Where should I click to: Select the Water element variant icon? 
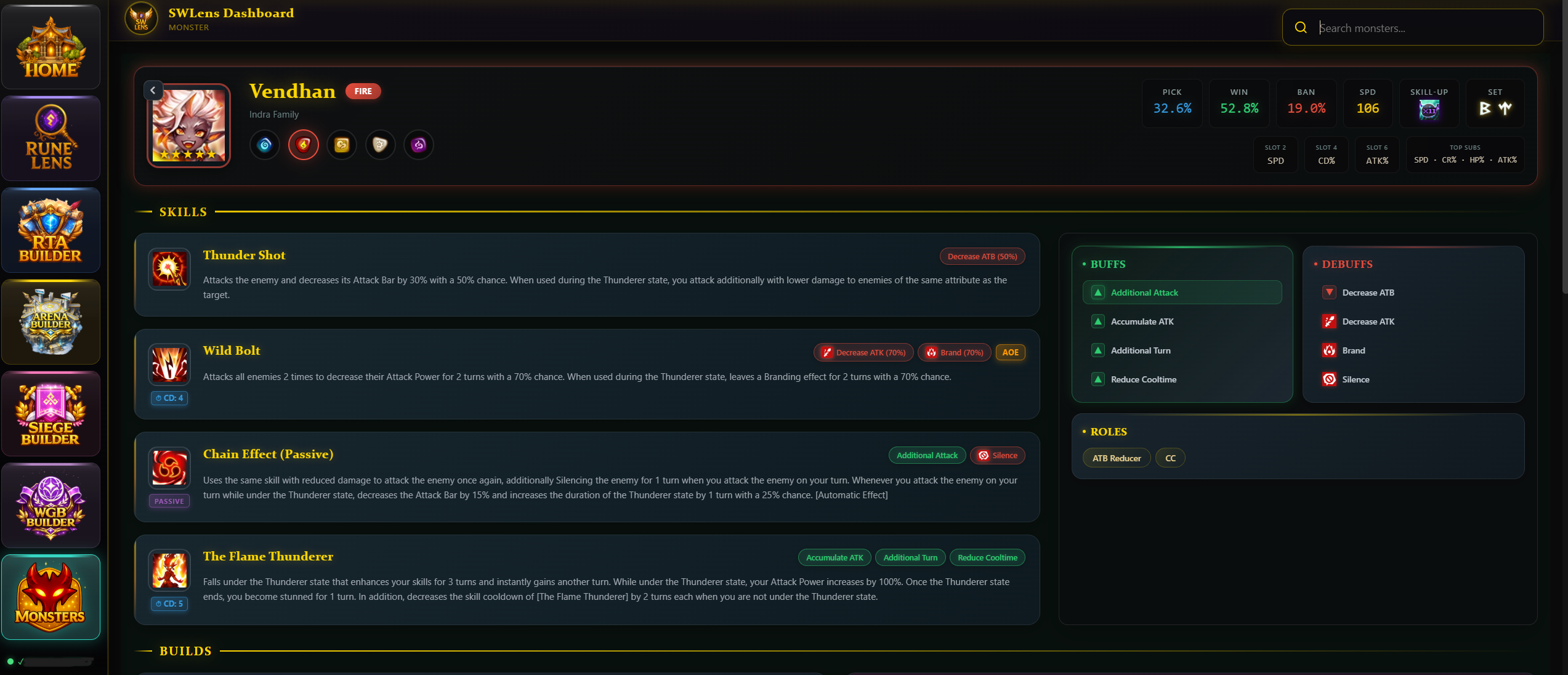coord(264,145)
